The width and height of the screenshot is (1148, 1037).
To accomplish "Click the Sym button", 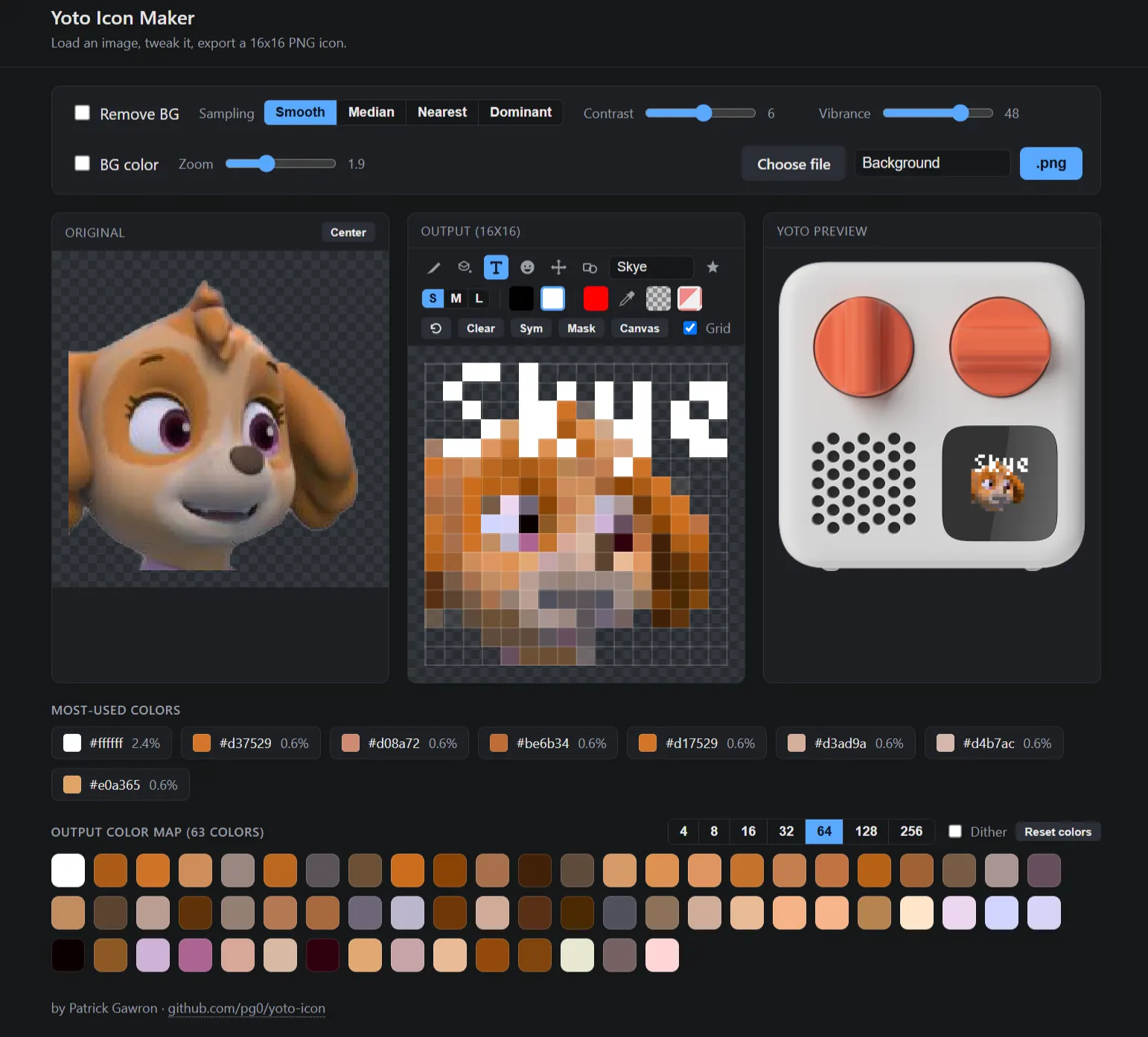I will click(x=532, y=328).
